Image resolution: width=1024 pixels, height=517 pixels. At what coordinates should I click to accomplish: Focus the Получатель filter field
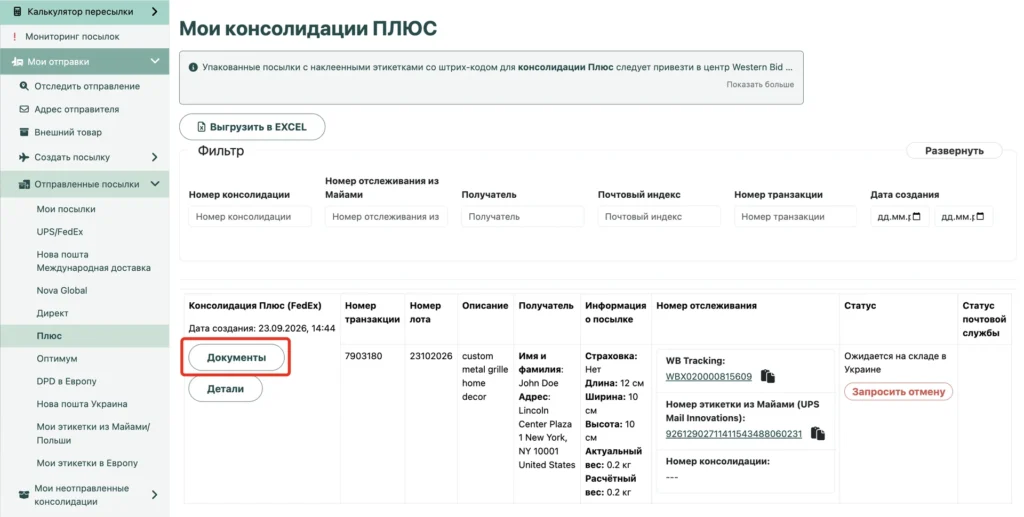(522, 217)
